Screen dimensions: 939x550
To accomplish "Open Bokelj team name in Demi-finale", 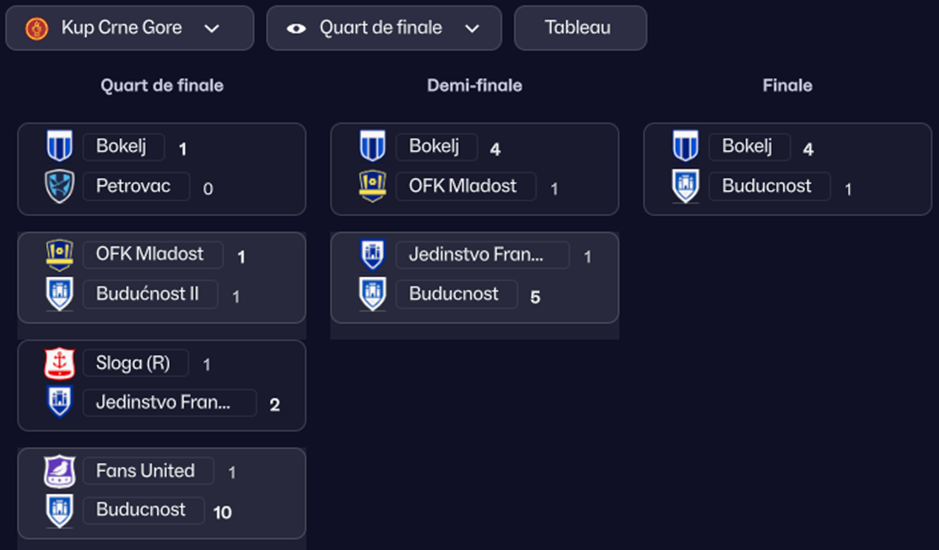I will (434, 147).
